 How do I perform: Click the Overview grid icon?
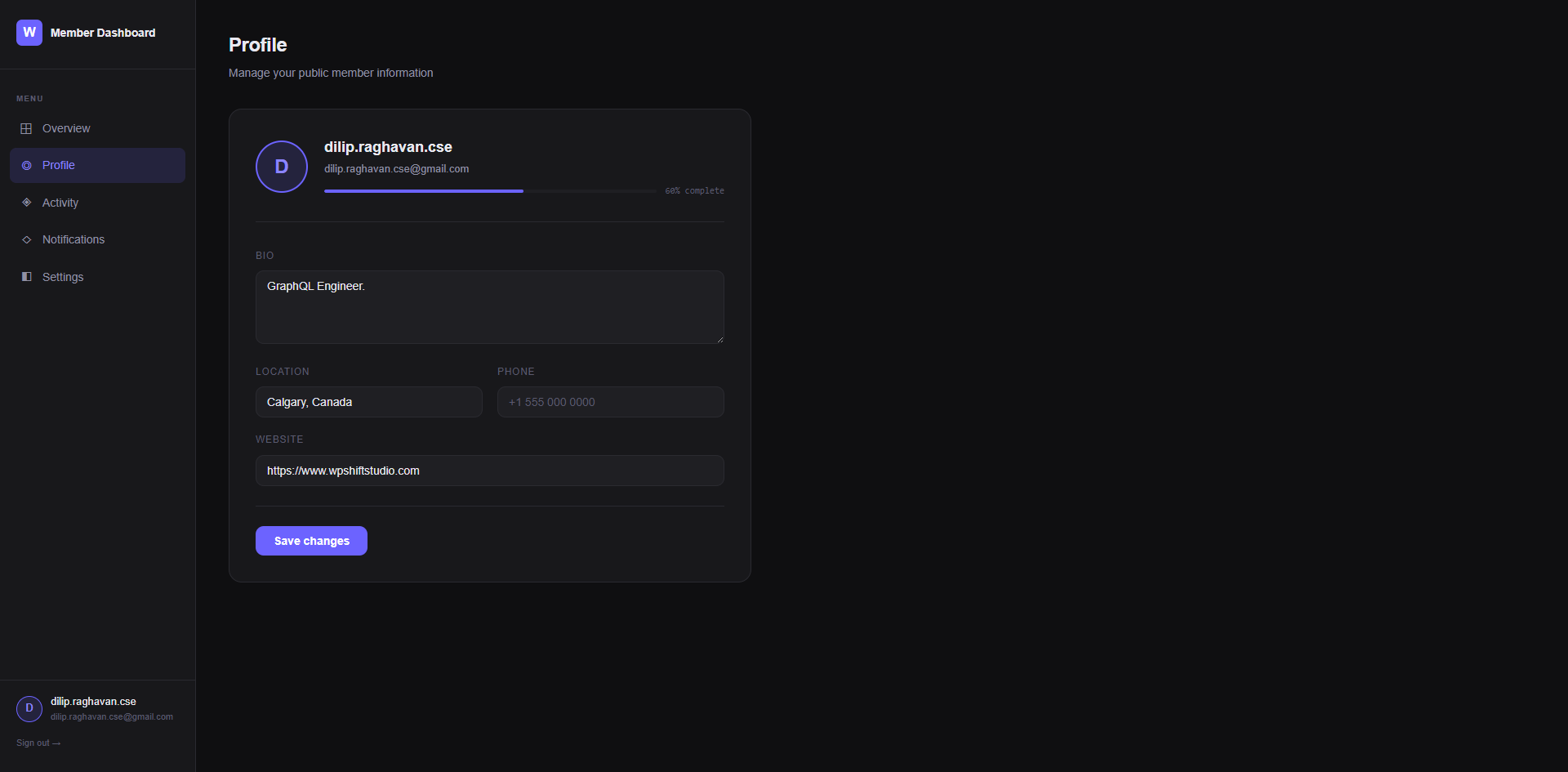26,128
